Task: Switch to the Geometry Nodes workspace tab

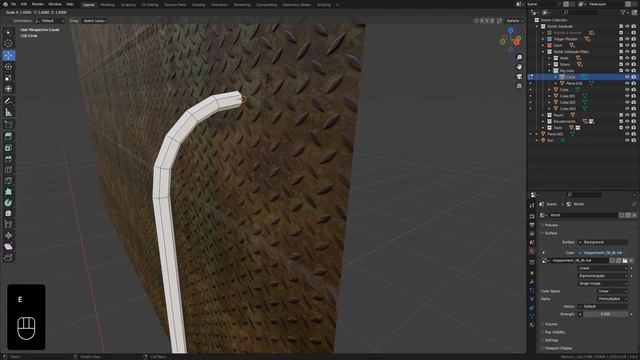Action: coord(297,5)
